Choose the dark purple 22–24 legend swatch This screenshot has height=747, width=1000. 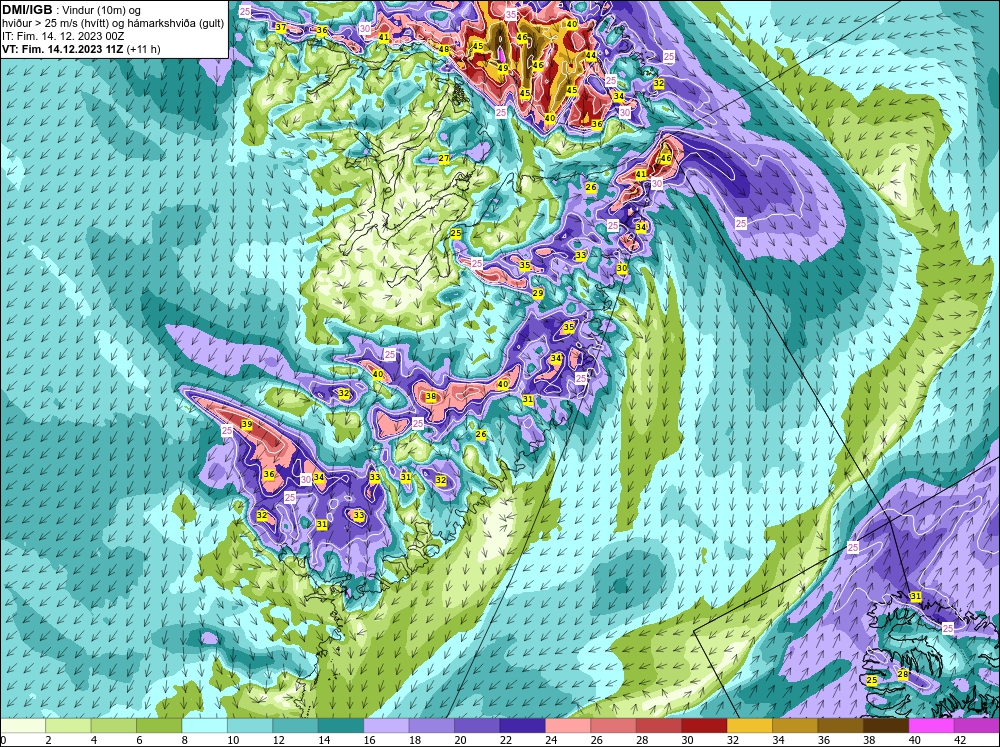522,726
